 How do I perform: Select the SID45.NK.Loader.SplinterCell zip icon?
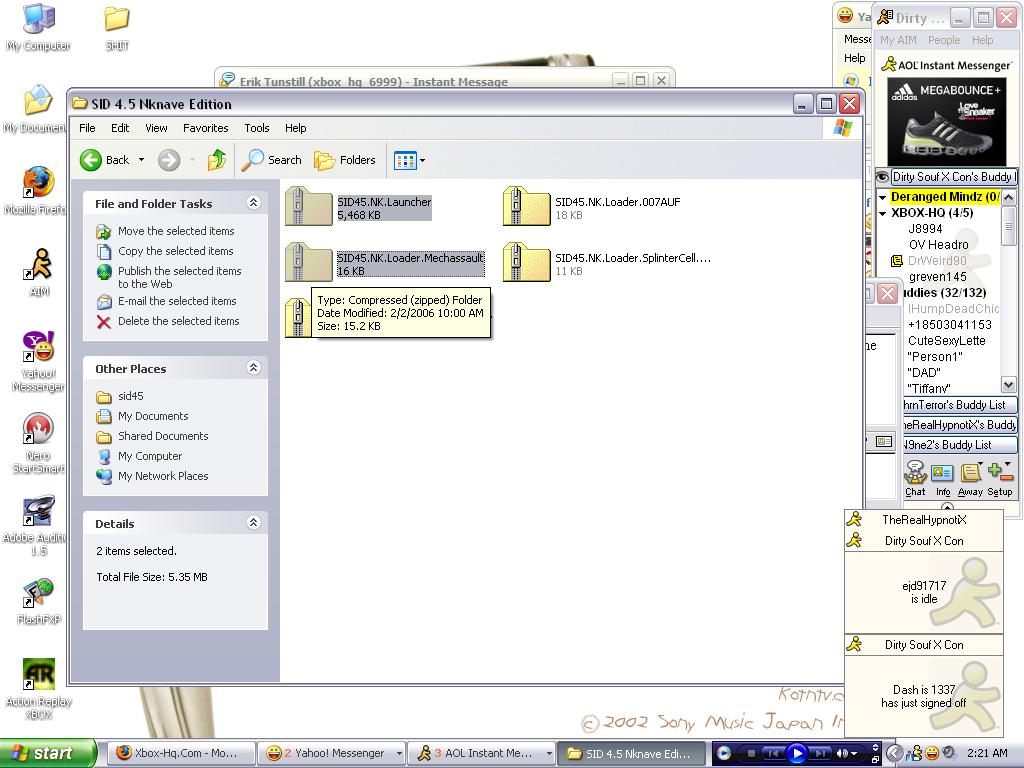(526, 263)
